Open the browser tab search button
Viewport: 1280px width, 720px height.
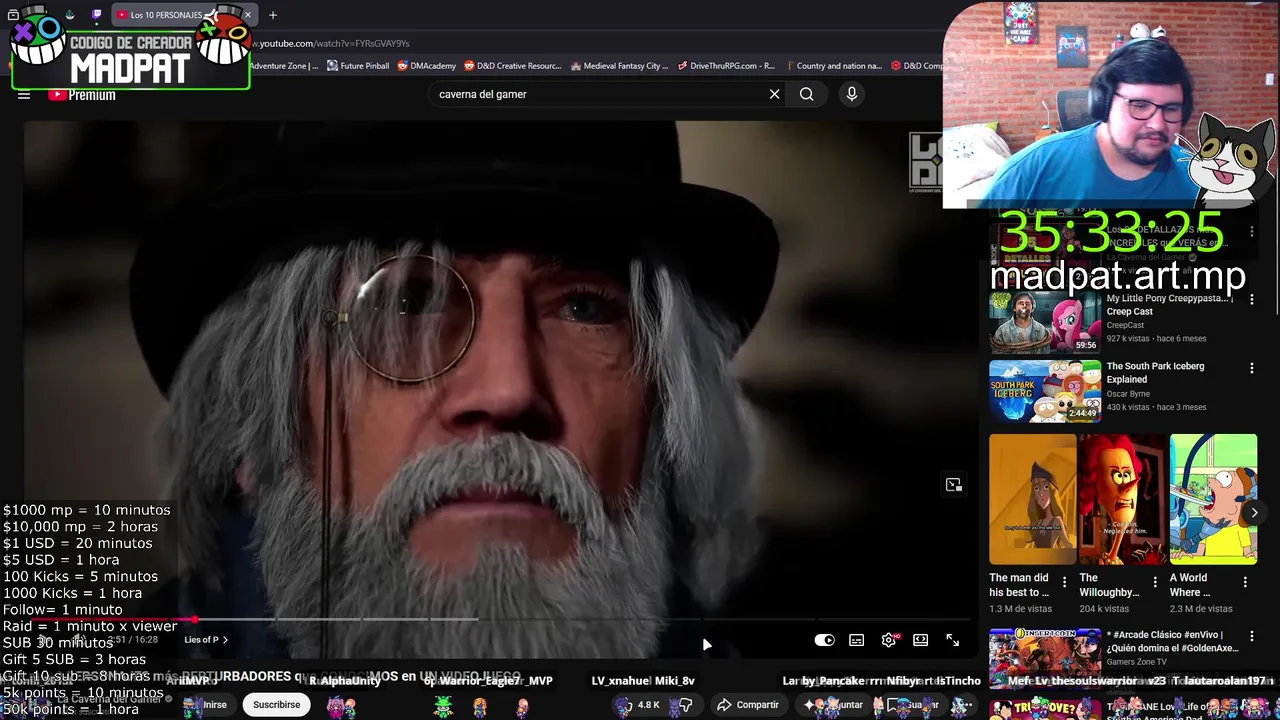(x=13, y=15)
